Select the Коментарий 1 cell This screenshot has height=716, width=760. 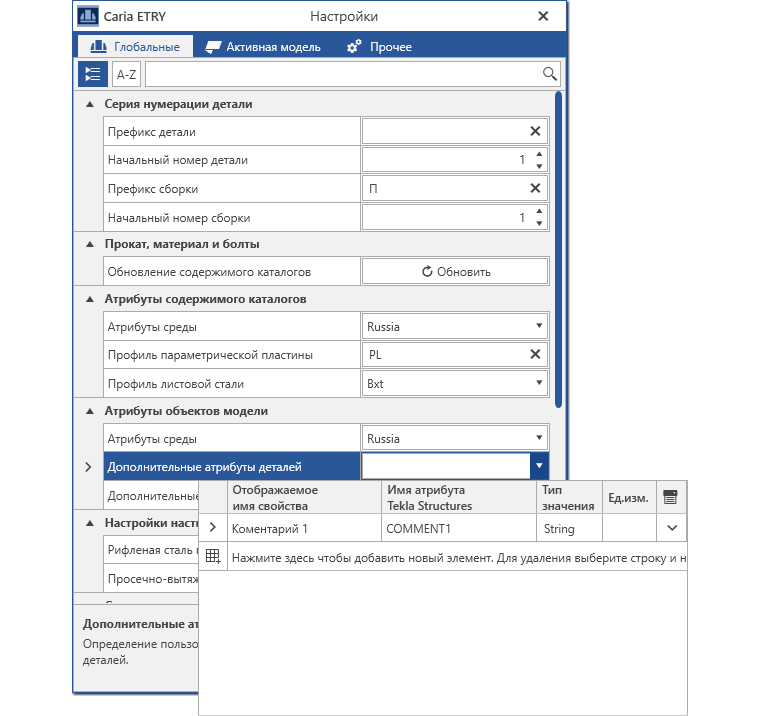coord(304,528)
